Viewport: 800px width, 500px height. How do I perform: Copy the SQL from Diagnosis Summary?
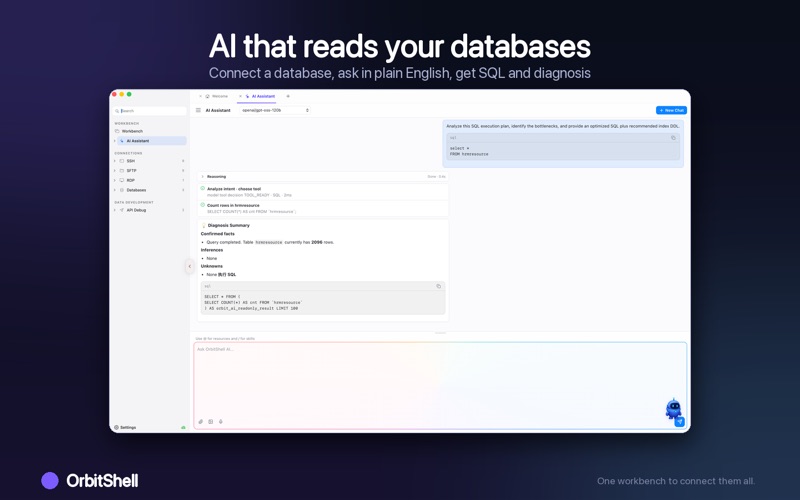[438, 286]
